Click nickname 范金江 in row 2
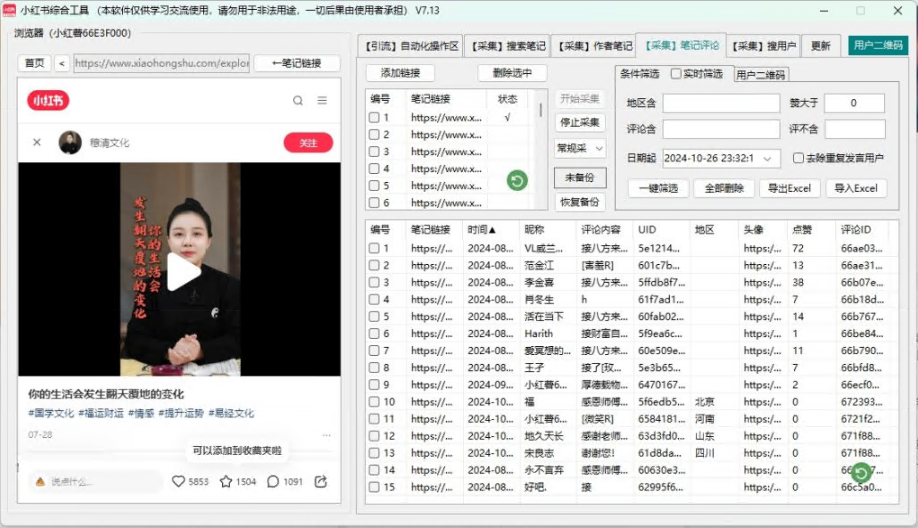The image size is (918, 528). coord(539,265)
